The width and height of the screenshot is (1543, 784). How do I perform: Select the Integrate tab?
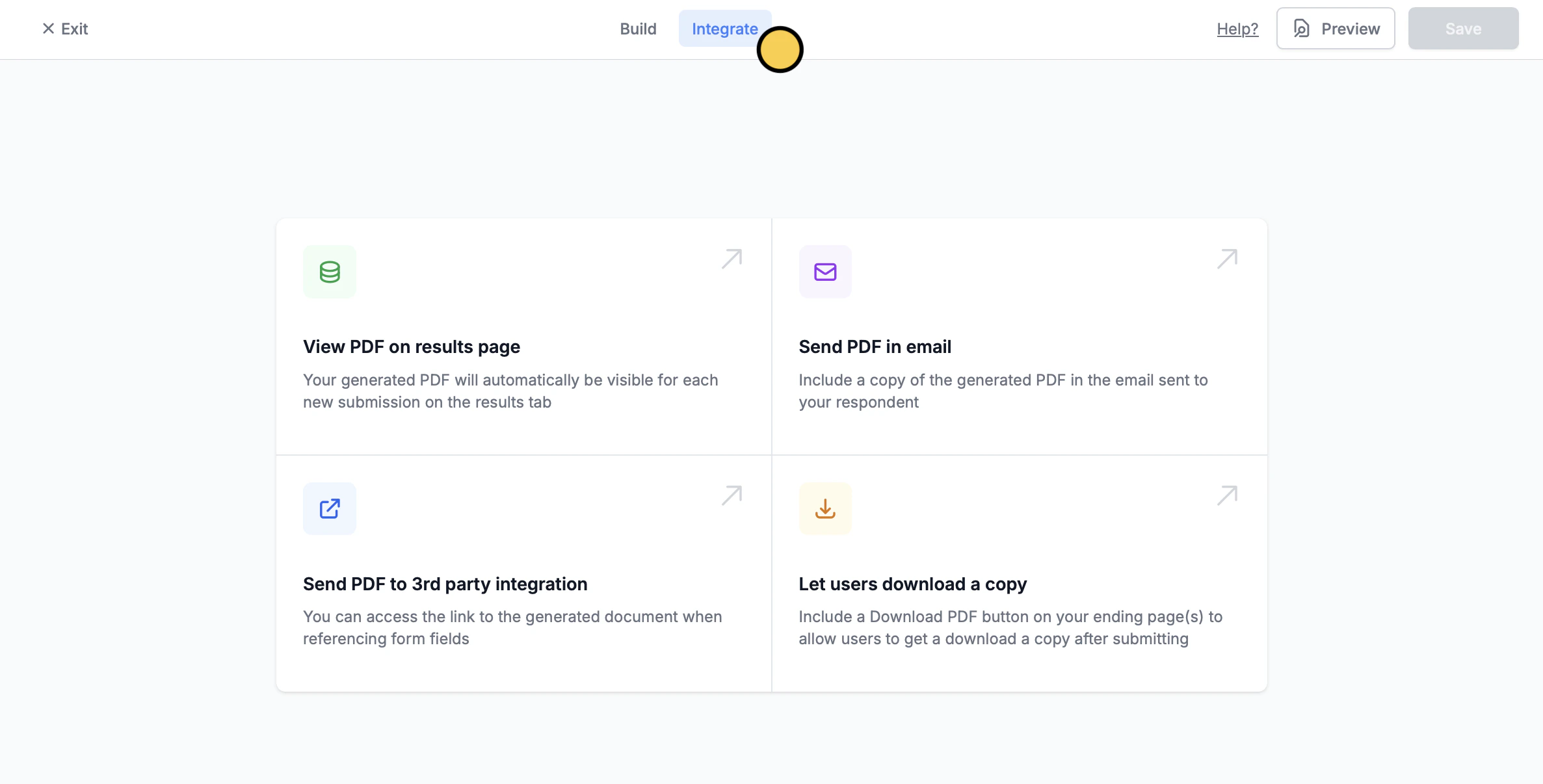pos(724,29)
